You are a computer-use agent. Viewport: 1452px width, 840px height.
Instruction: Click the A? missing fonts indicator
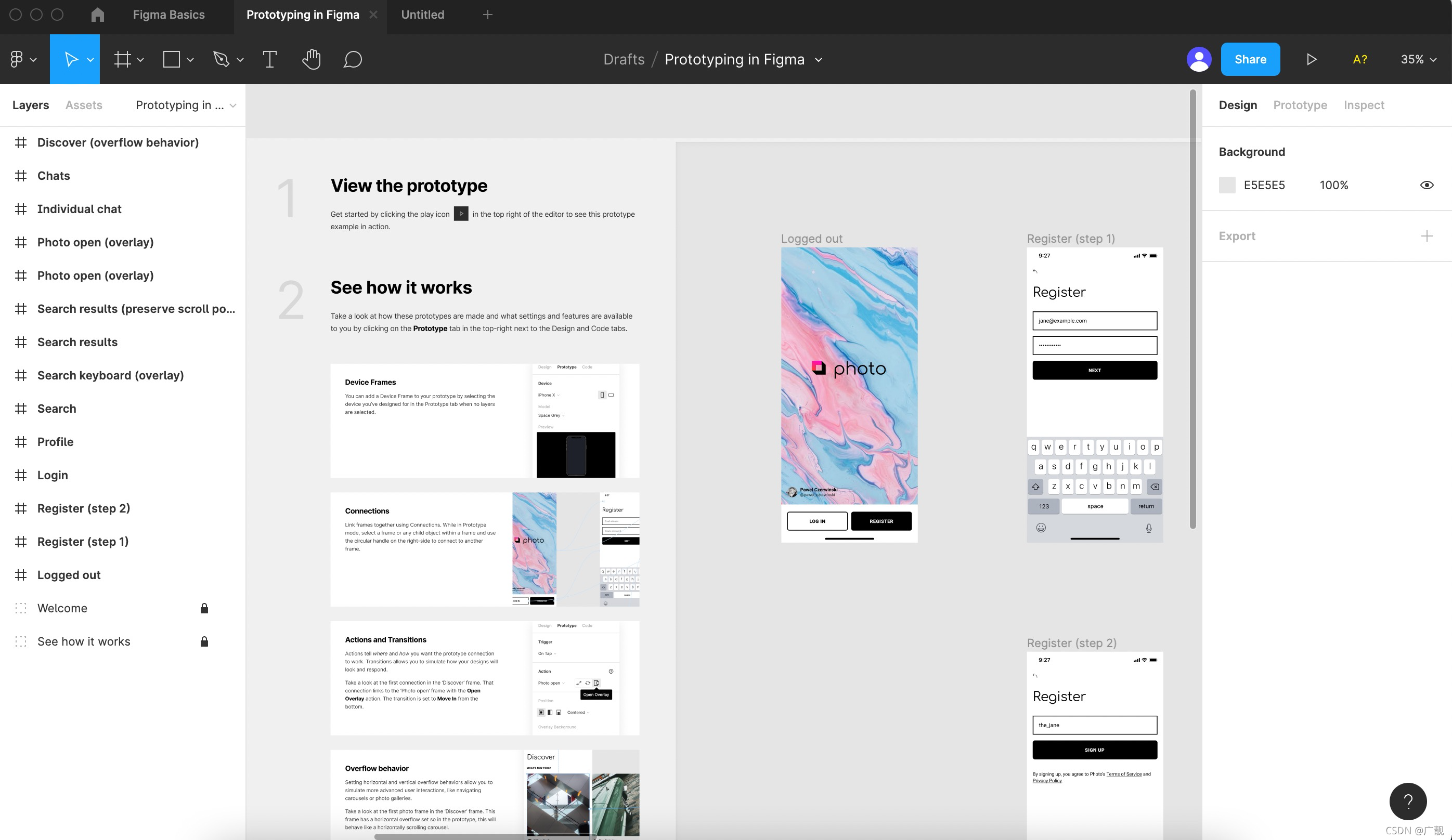coord(1360,59)
